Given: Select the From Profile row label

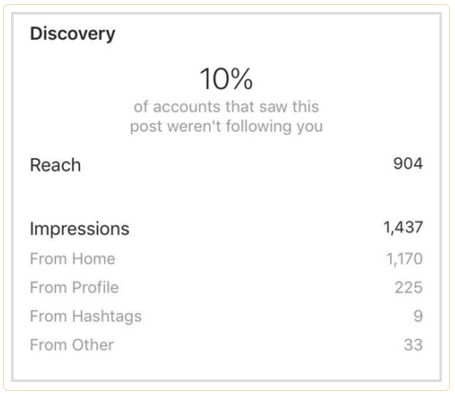Looking at the screenshot, I should (74, 288).
